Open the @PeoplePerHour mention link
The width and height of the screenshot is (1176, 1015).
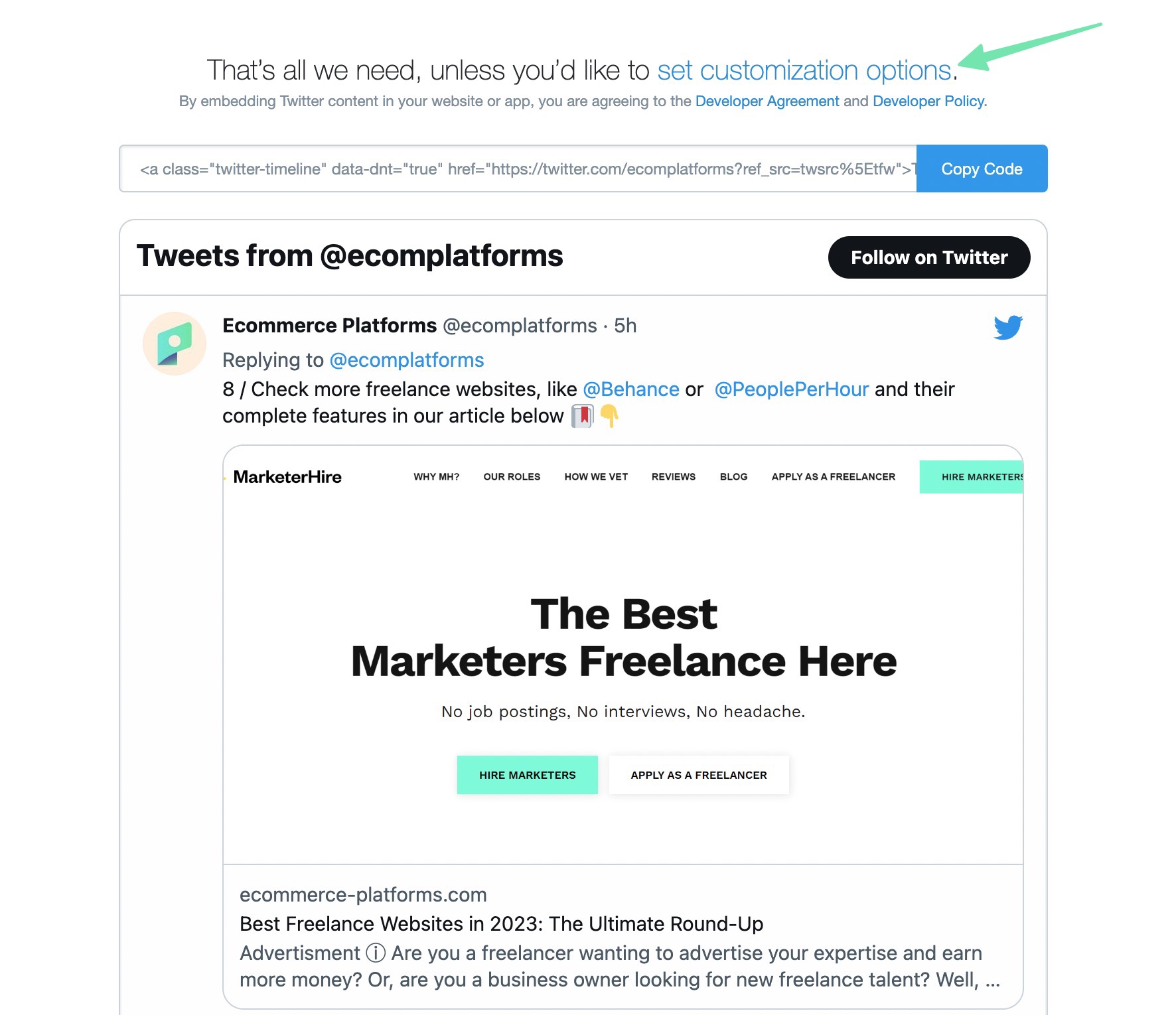(x=791, y=389)
